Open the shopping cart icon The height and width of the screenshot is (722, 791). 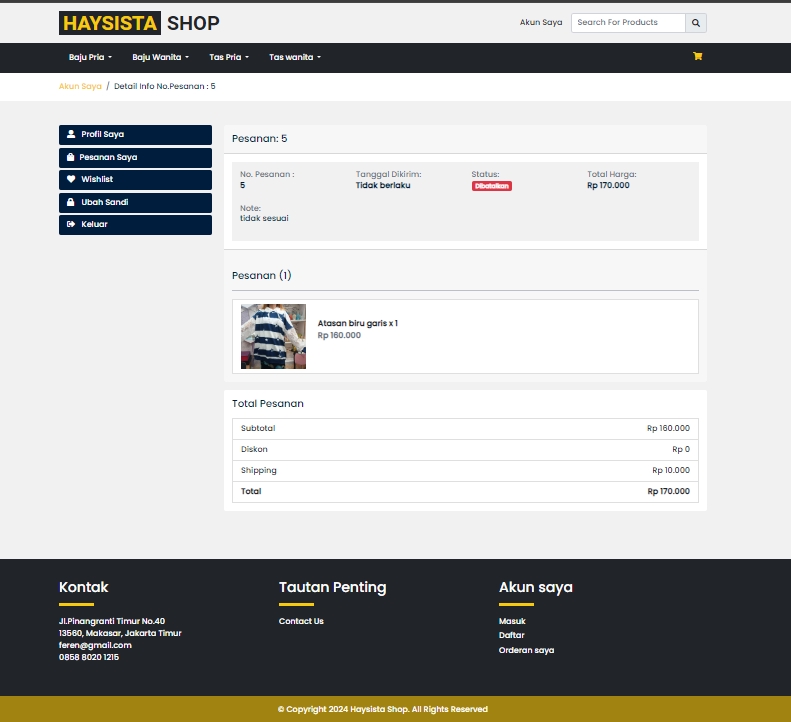pos(698,57)
